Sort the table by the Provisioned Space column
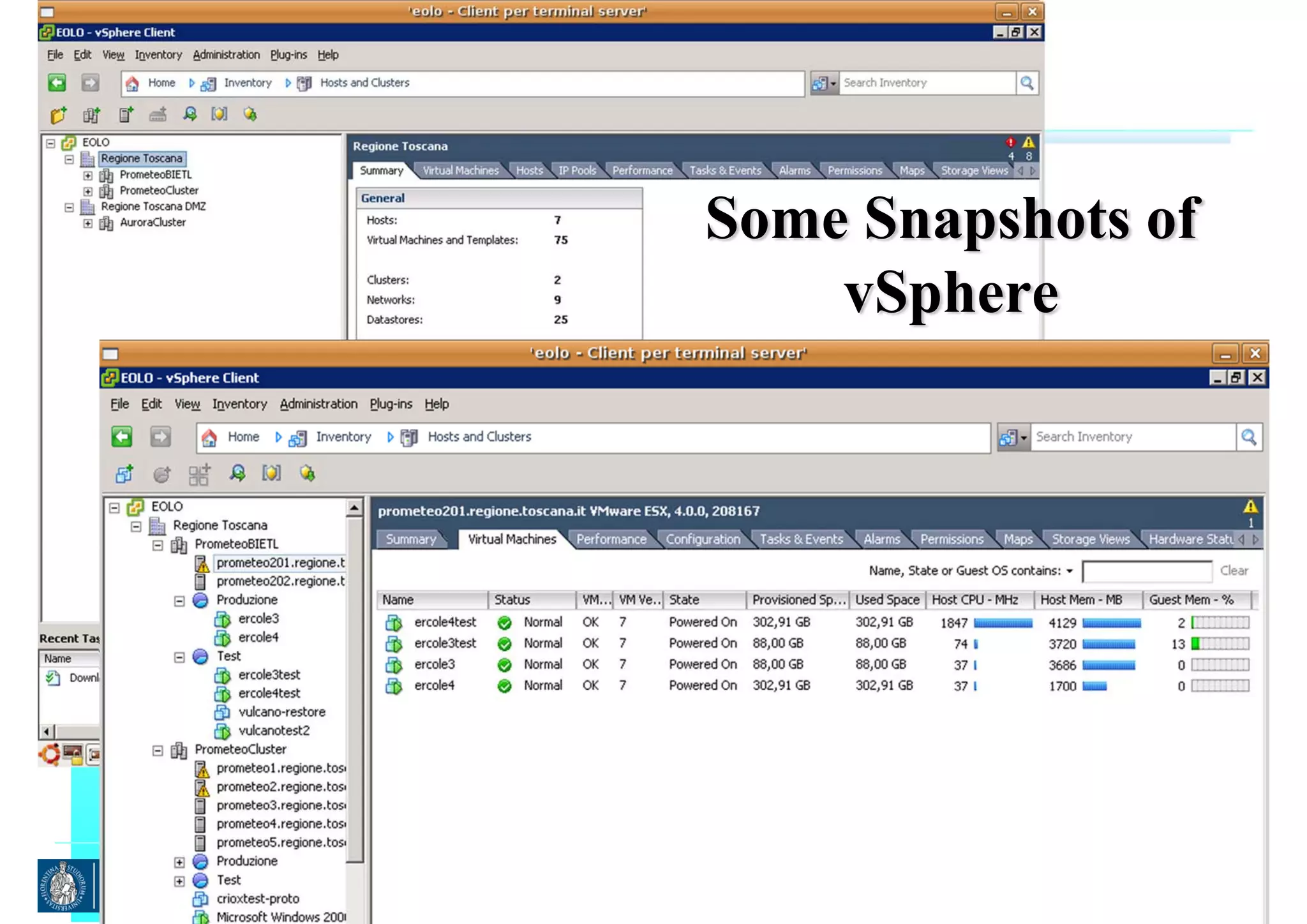The width and height of the screenshot is (1307, 924). pos(798,600)
